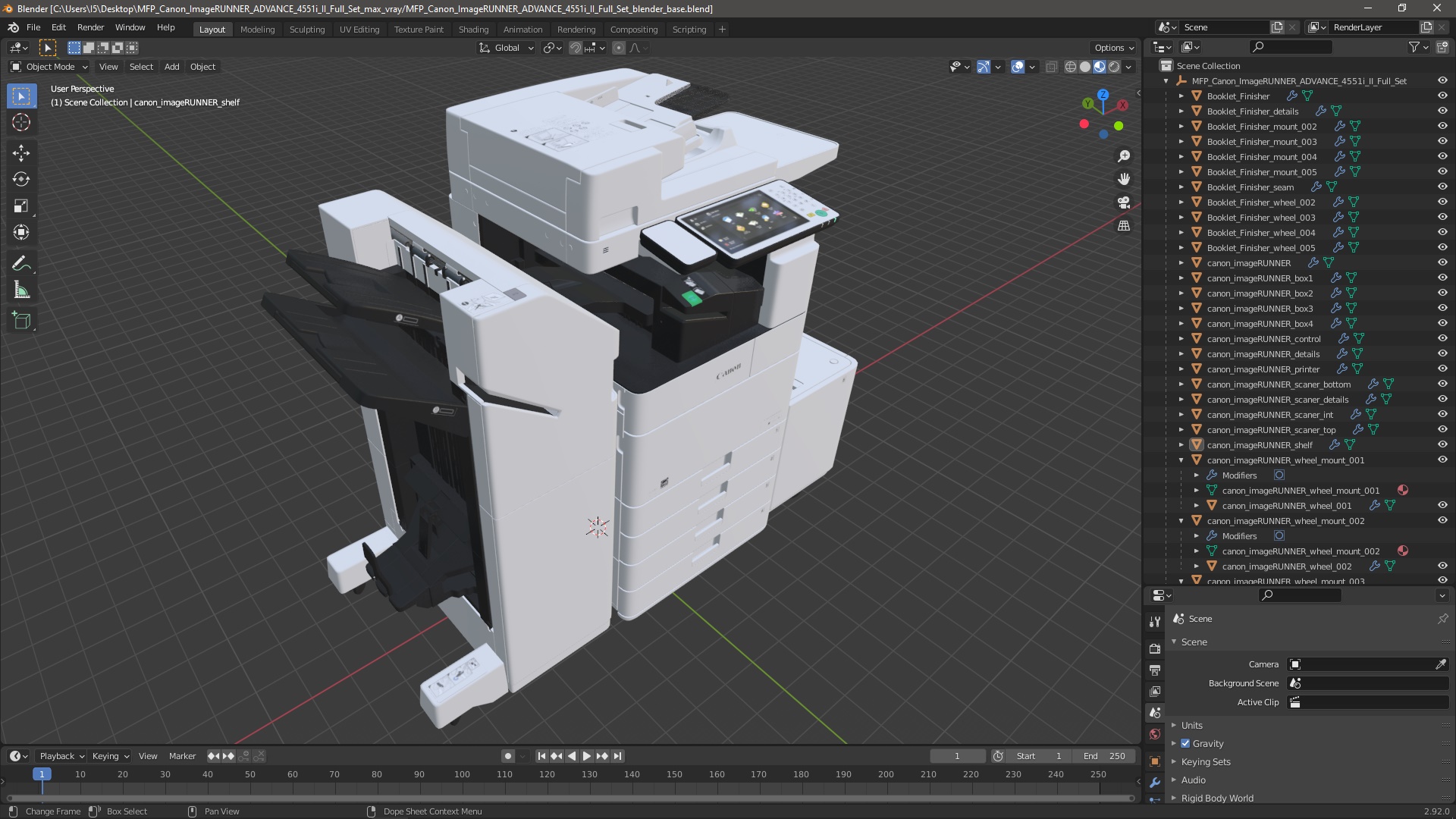Image resolution: width=1456 pixels, height=819 pixels.
Task: Select the Annotate tool
Action: point(21,263)
